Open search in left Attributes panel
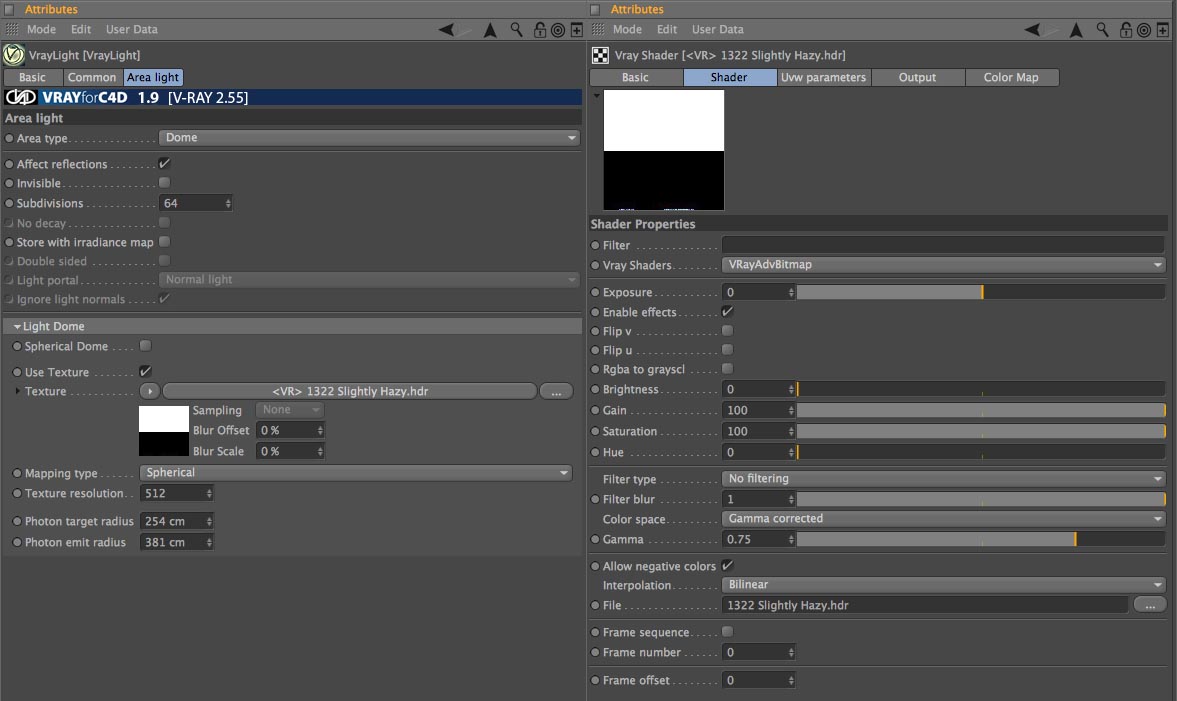 (x=516, y=29)
